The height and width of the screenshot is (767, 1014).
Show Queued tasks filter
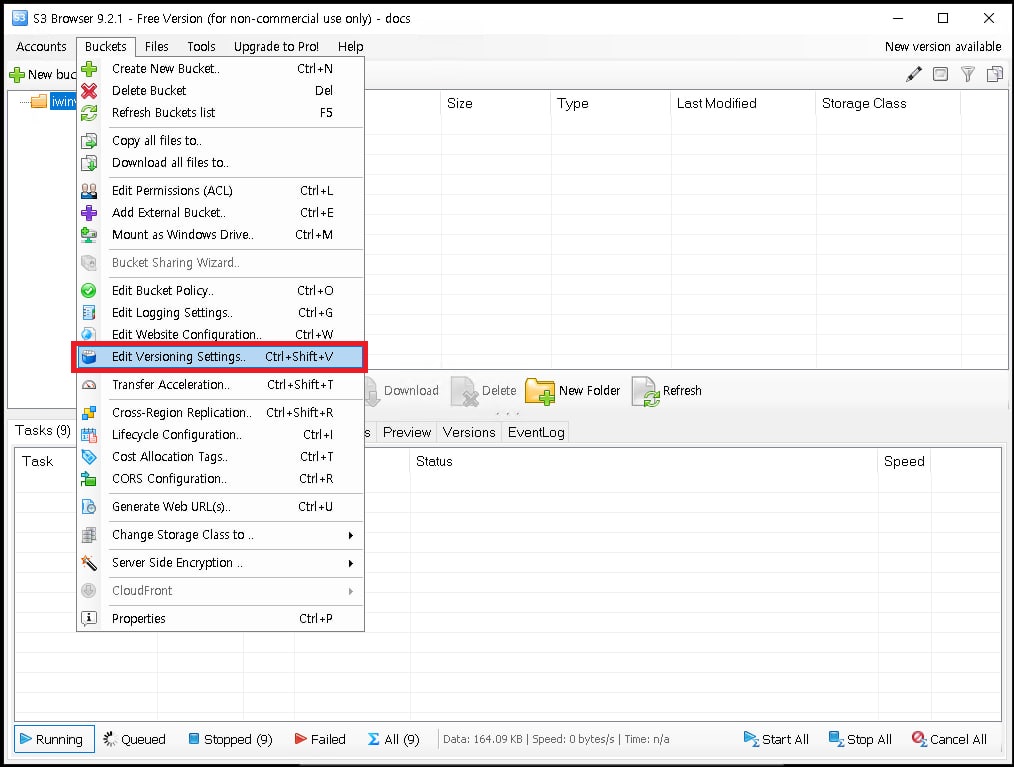(x=135, y=739)
